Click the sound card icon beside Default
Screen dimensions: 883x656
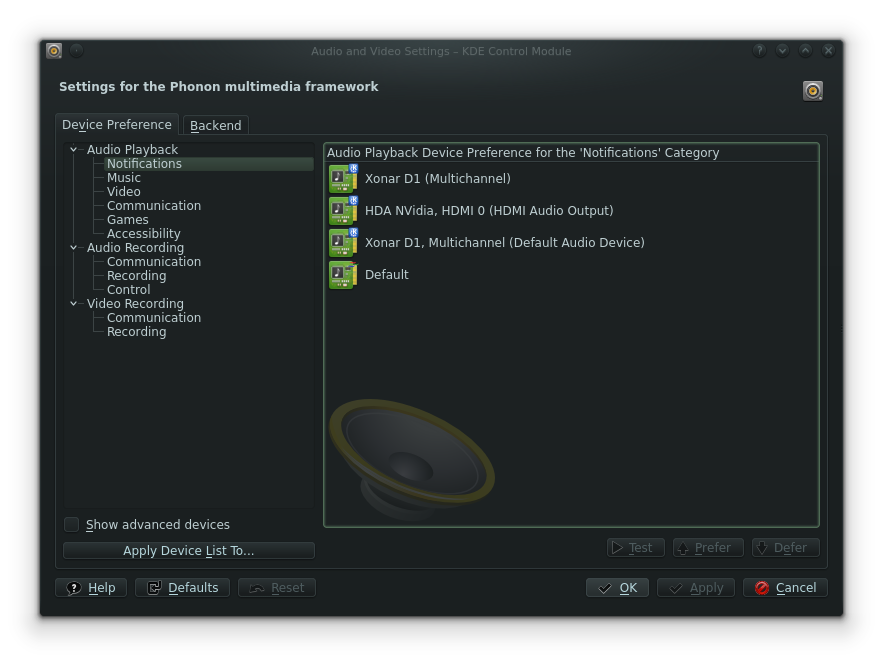pos(343,275)
